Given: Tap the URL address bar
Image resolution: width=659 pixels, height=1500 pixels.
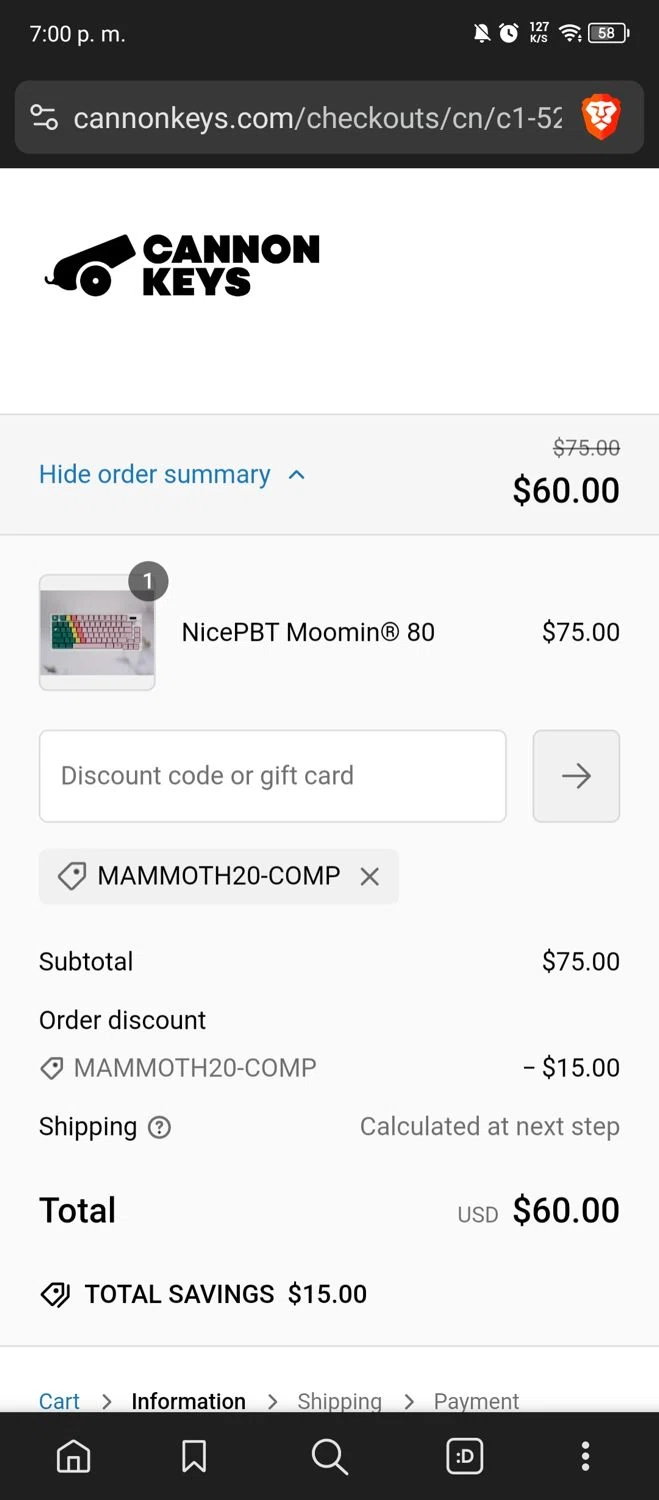Looking at the screenshot, I should click(x=318, y=118).
